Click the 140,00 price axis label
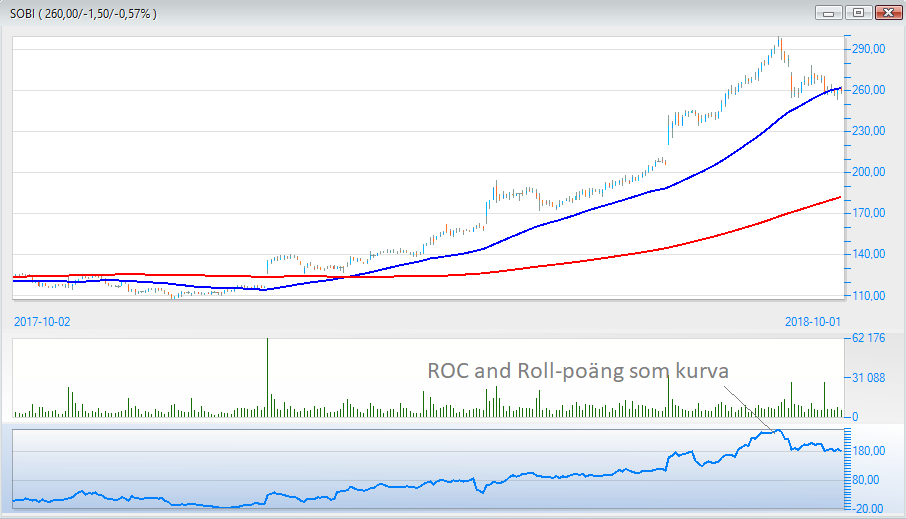Screen dimensions: 906x519 click(x=868, y=254)
